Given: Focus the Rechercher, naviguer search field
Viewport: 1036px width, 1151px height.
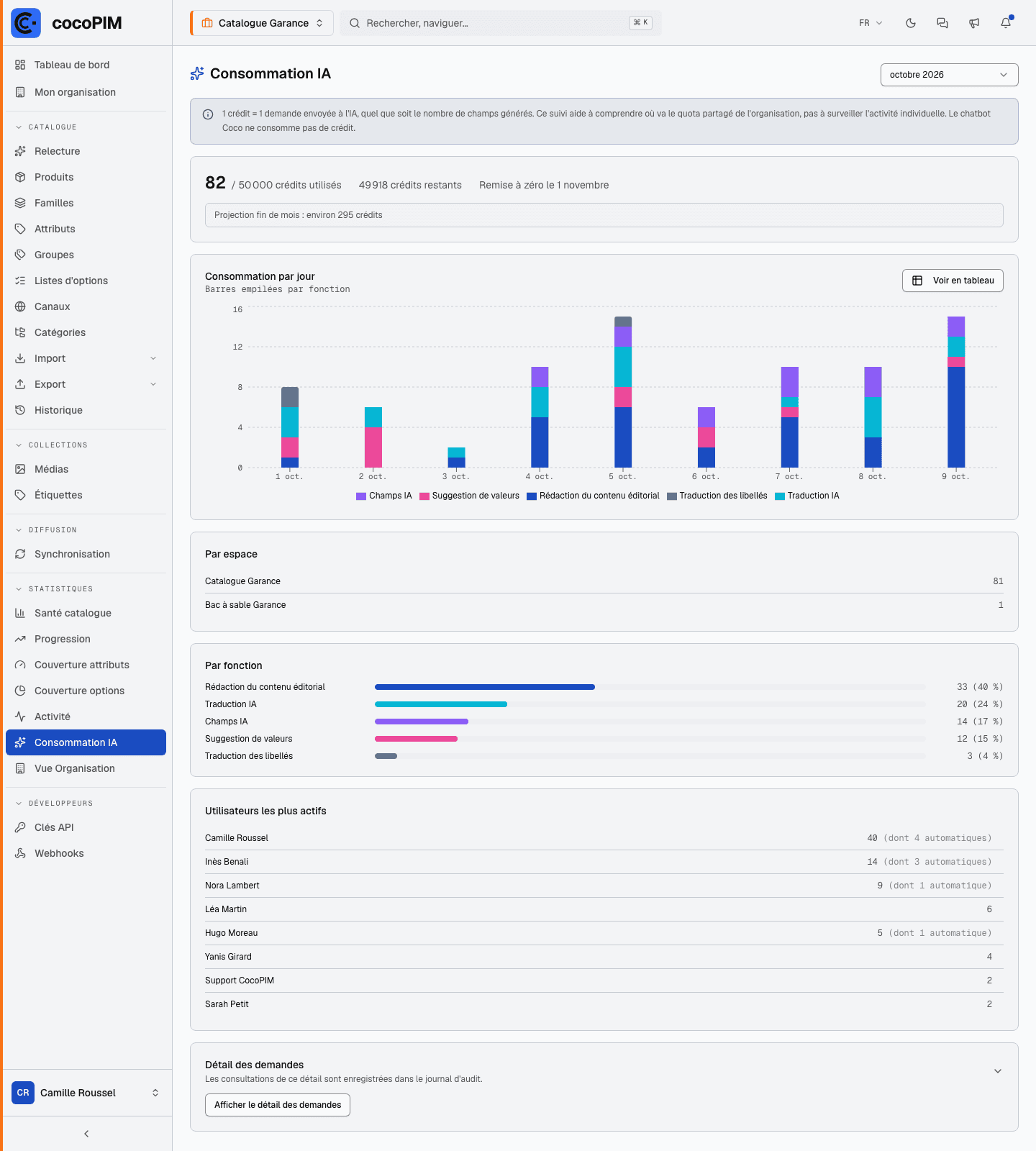Looking at the screenshot, I should click(x=501, y=23).
